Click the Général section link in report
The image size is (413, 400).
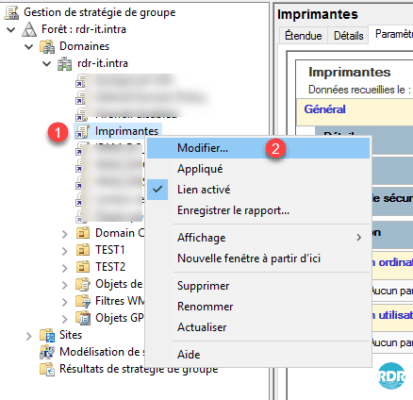coord(325,109)
